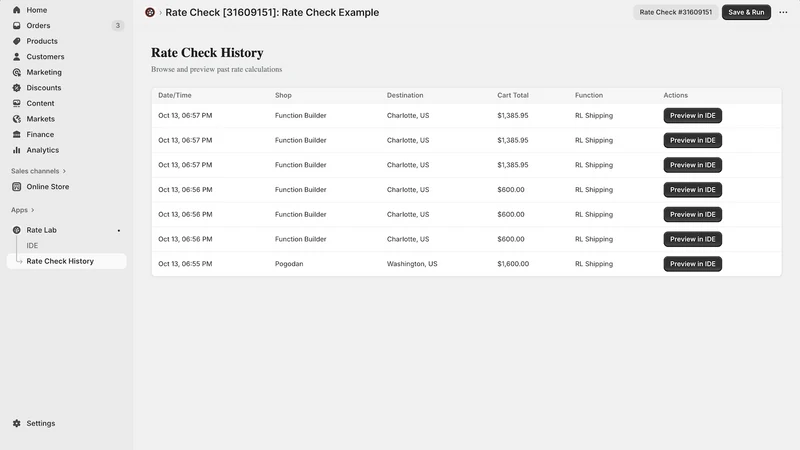The image size is (800, 450).
Task: Open Finance in sidebar
Action: pyautogui.click(x=40, y=134)
